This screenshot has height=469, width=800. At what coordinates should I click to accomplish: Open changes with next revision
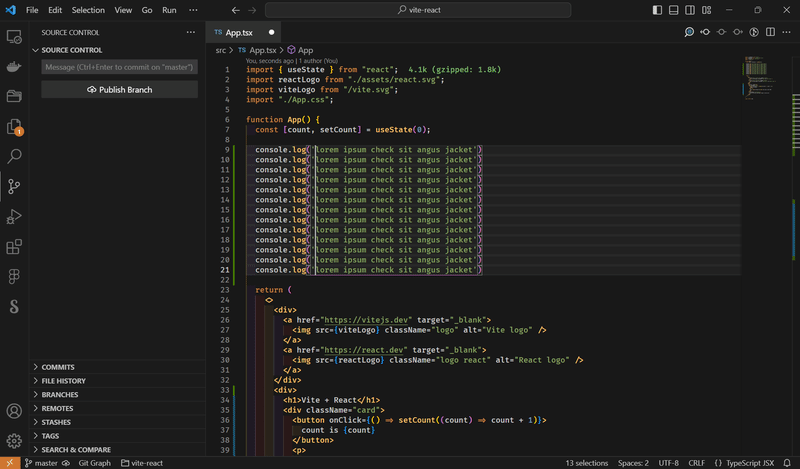(738, 32)
